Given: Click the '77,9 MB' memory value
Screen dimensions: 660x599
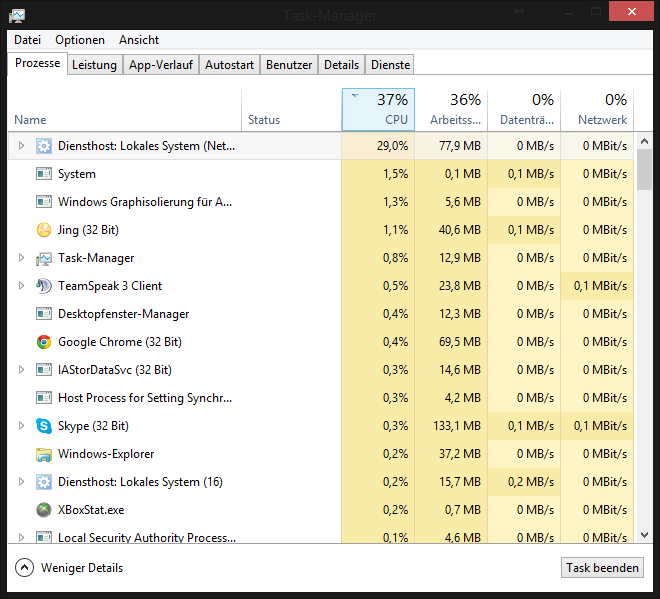Looking at the screenshot, I should tap(460, 146).
